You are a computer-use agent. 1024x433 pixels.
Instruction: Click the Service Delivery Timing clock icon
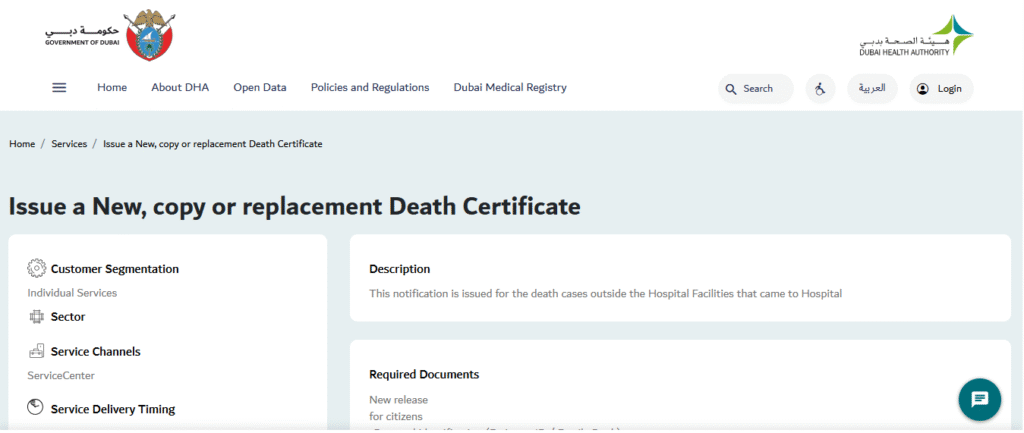37,408
